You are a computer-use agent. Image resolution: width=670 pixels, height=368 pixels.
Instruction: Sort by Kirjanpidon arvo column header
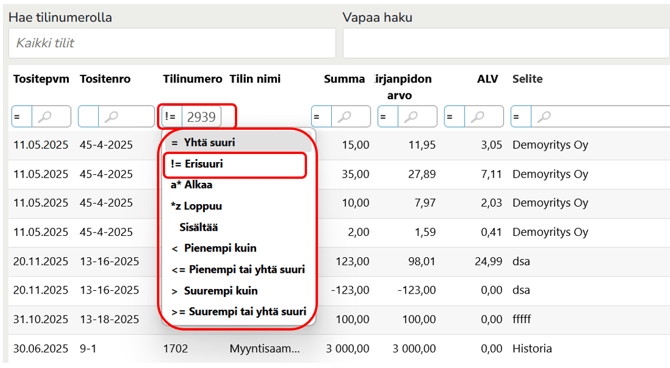click(x=403, y=87)
